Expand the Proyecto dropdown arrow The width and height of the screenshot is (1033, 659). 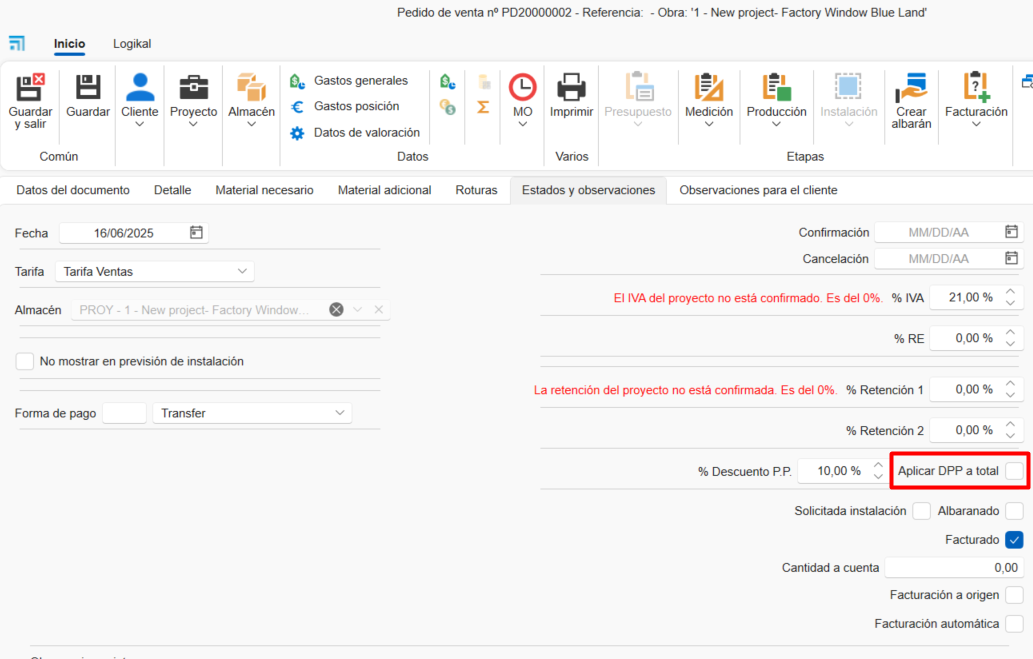193,125
